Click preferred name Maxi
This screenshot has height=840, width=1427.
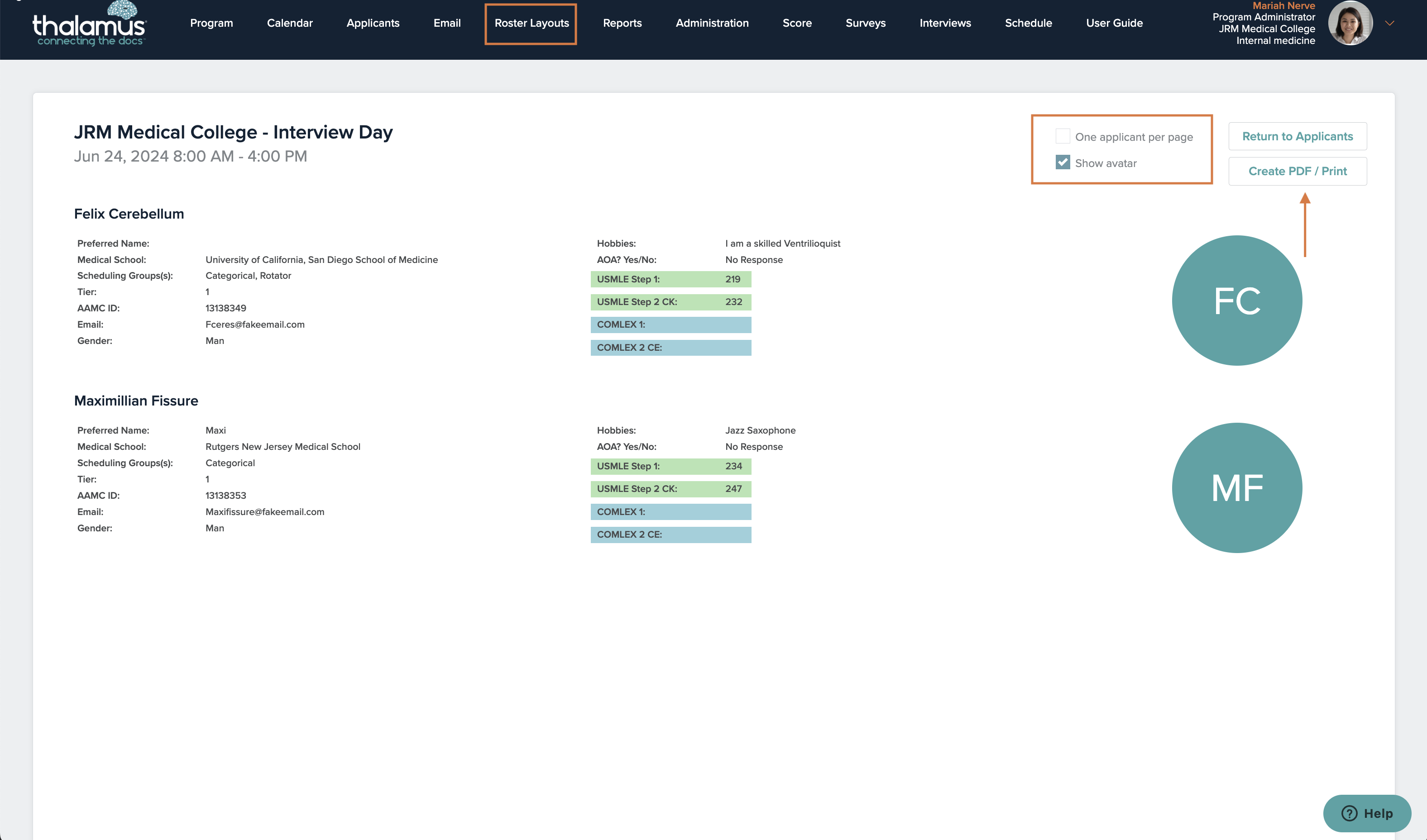216,430
